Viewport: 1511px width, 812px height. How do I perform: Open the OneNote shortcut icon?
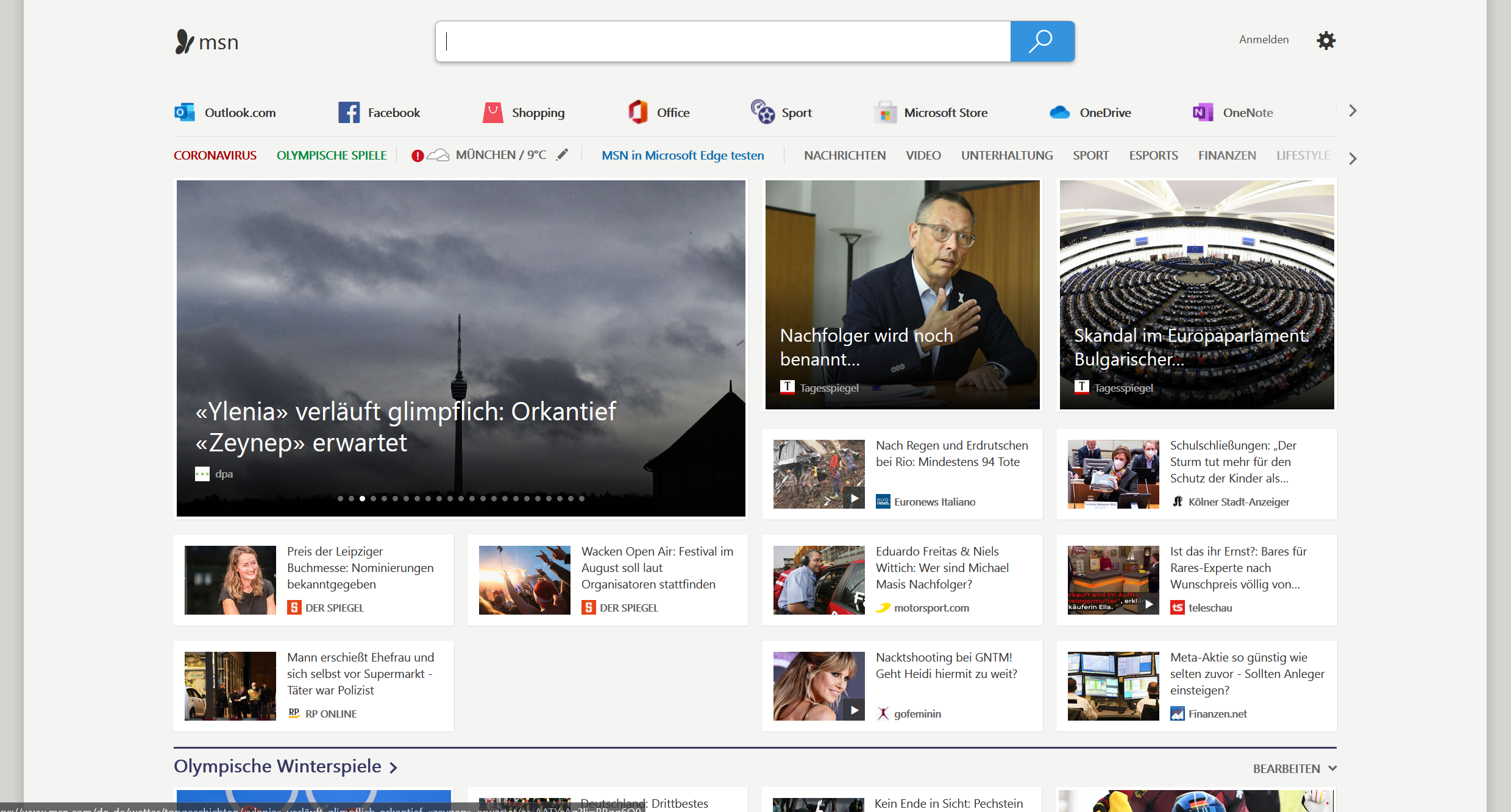(x=1203, y=112)
